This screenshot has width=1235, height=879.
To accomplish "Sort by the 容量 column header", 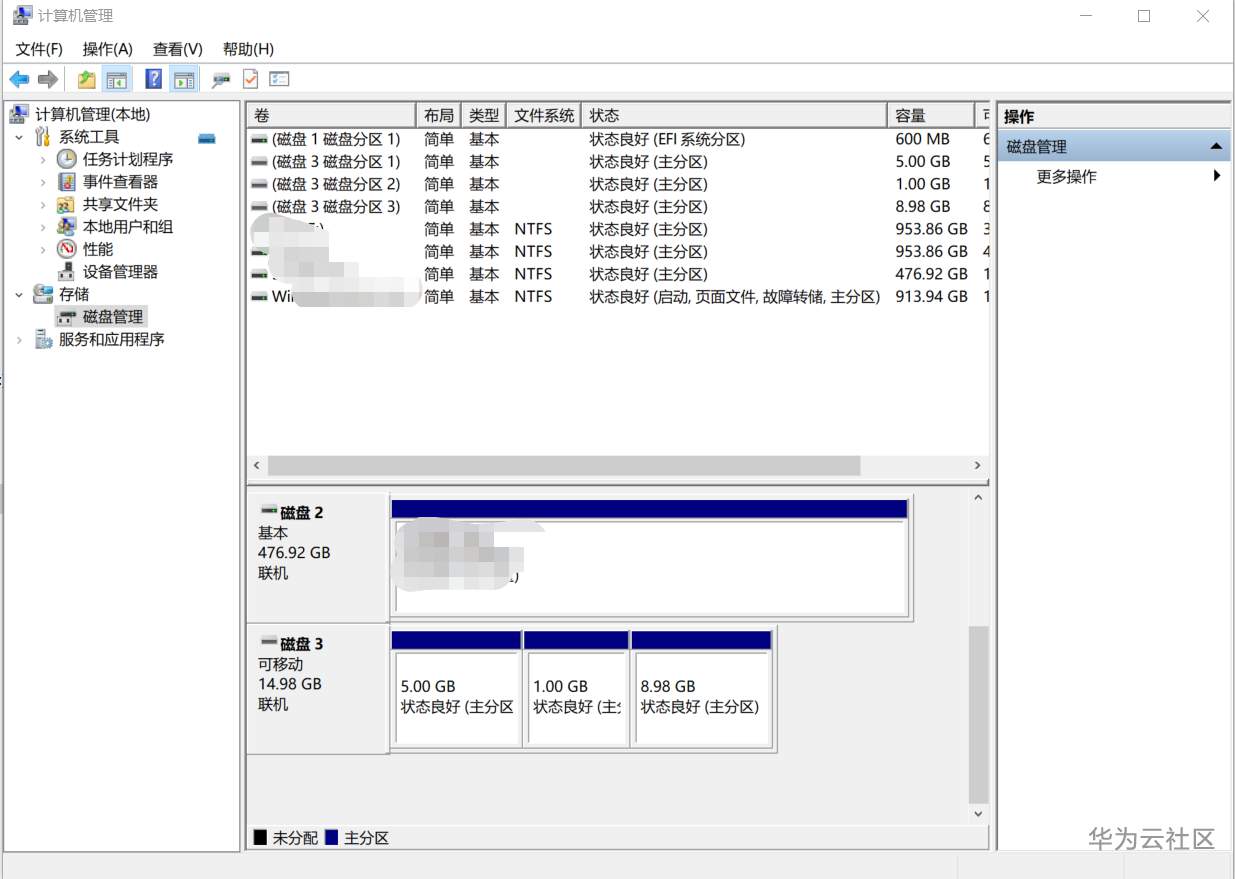I will 930,115.
